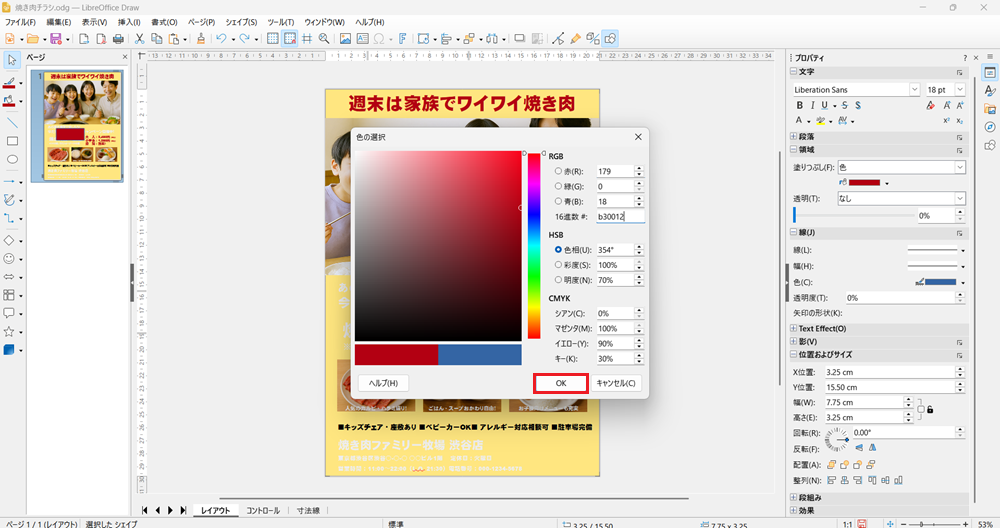Toggle the display grid icon
The width and height of the screenshot is (1000, 528).
tap(272, 39)
